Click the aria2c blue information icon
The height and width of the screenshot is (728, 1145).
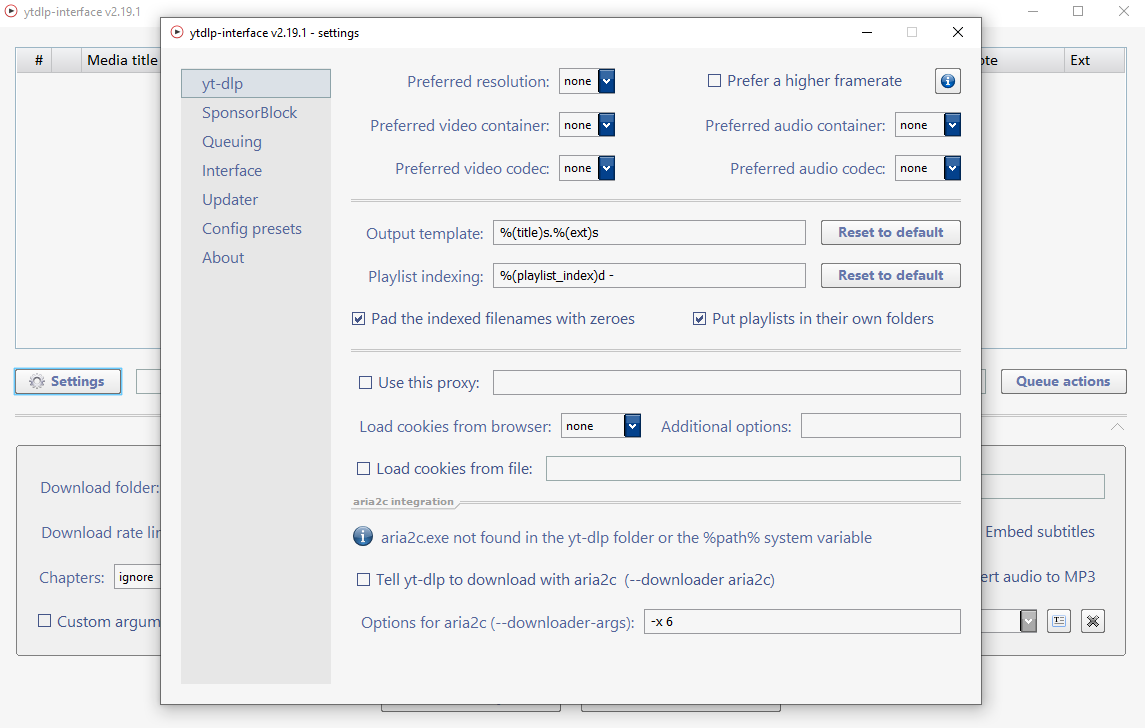[363, 537]
